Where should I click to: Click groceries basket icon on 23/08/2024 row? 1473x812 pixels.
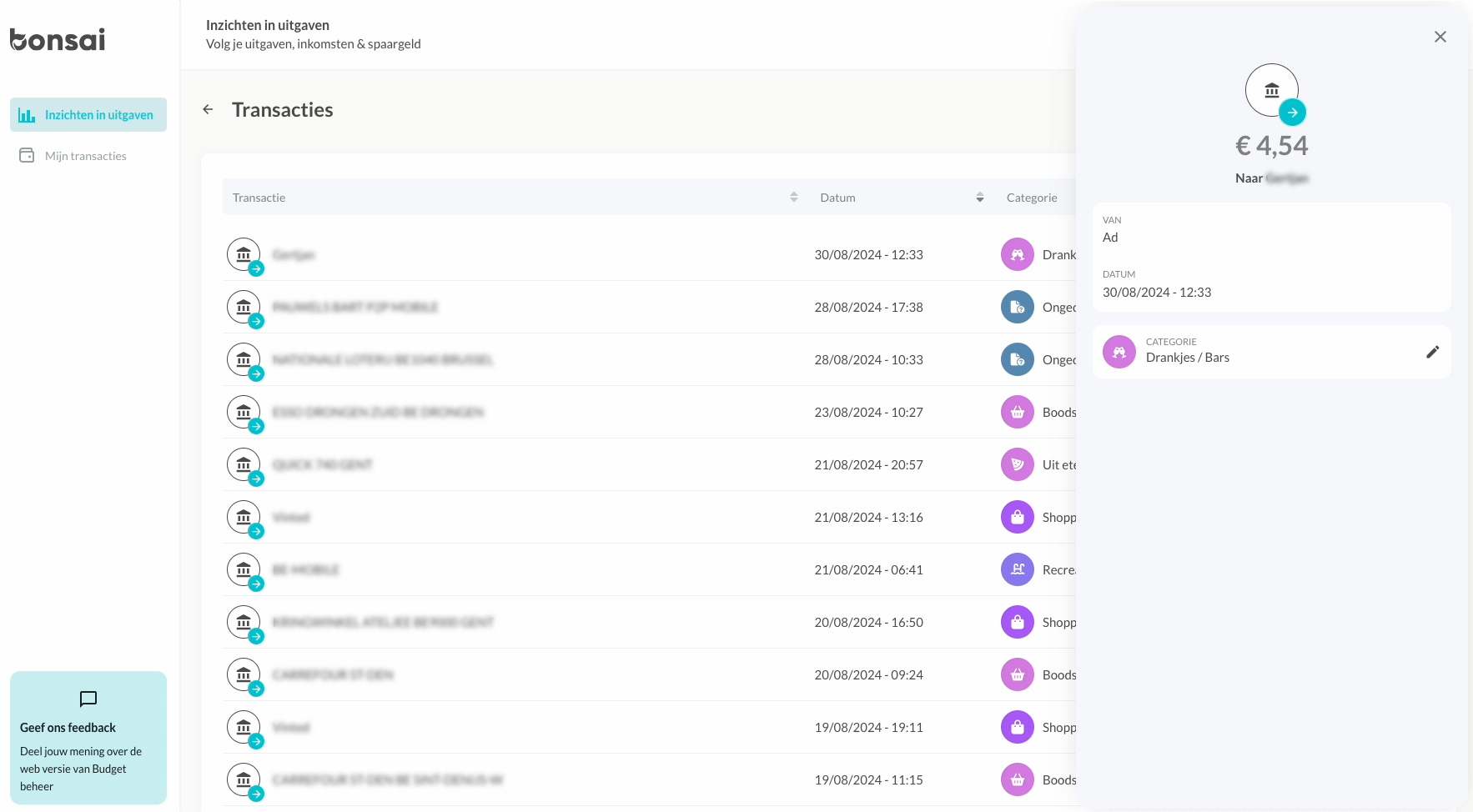[1018, 413]
